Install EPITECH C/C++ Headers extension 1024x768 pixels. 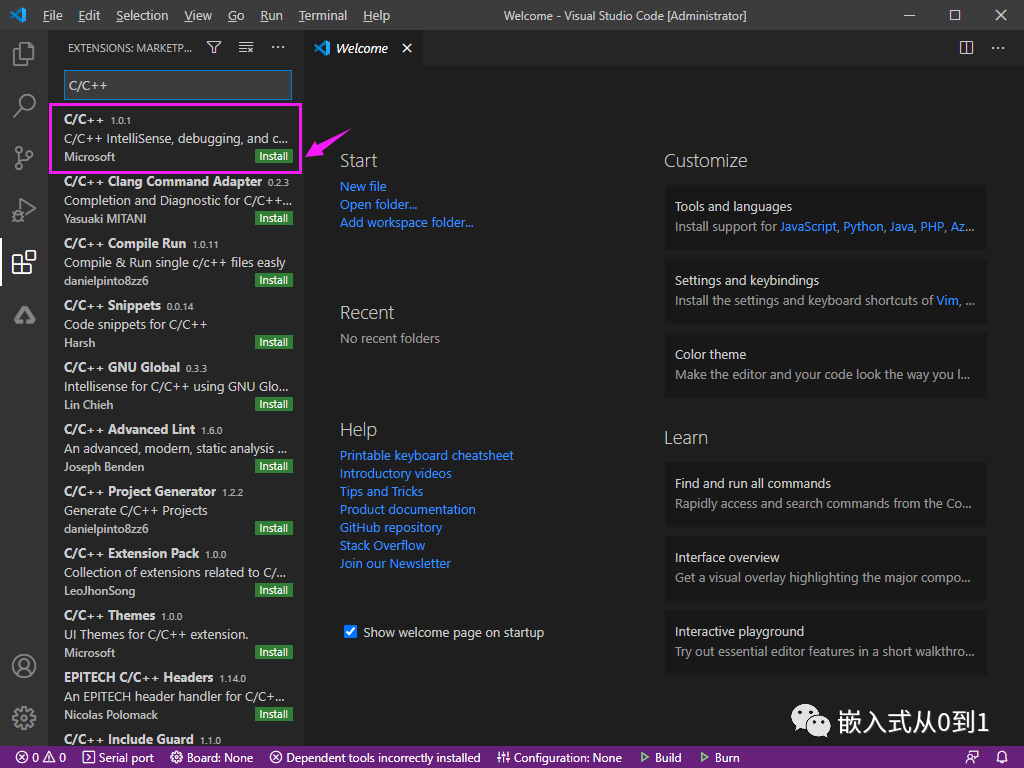coord(274,714)
